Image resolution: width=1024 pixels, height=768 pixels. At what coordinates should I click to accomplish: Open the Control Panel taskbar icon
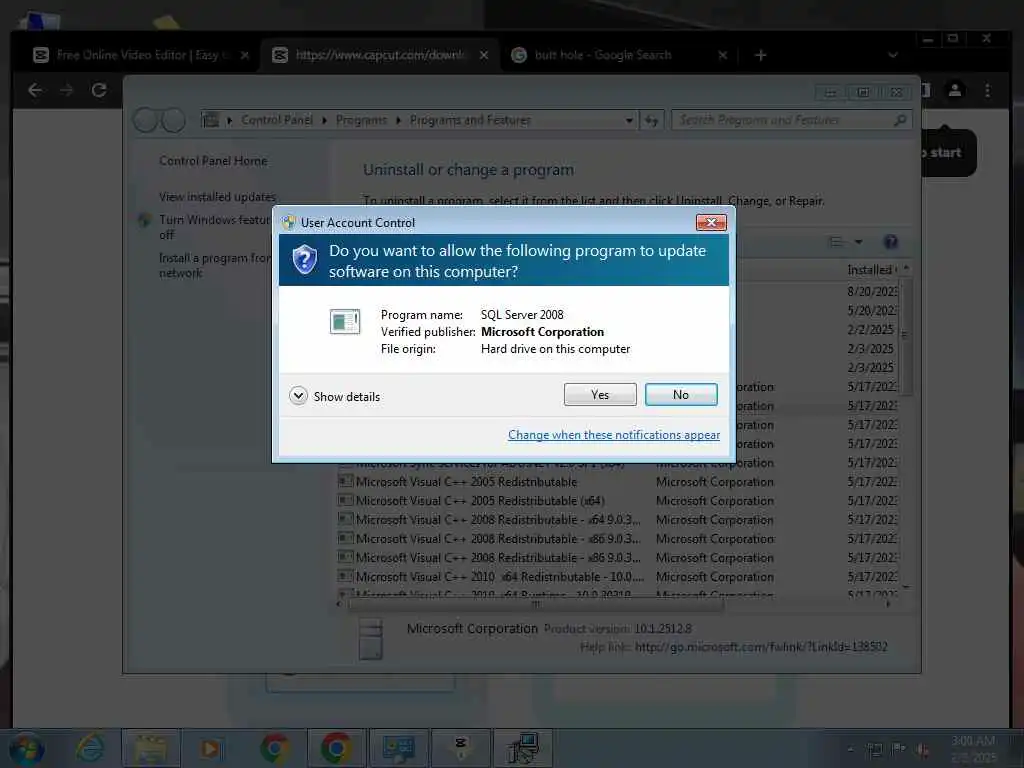(398, 748)
